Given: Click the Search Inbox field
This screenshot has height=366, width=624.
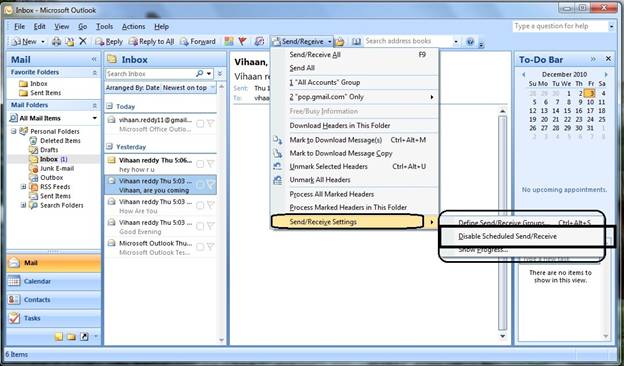Looking at the screenshot, I should click(x=150, y=74).
